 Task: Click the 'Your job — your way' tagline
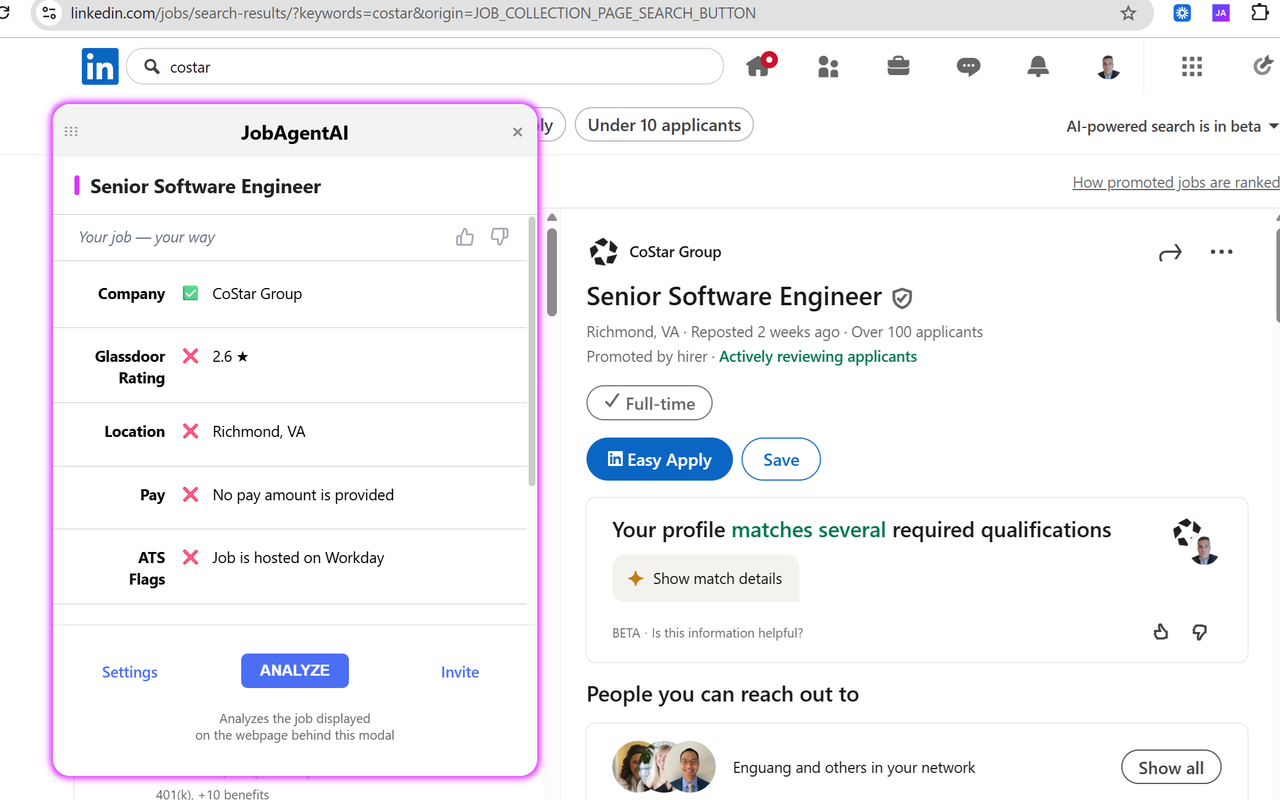point(147,237)
